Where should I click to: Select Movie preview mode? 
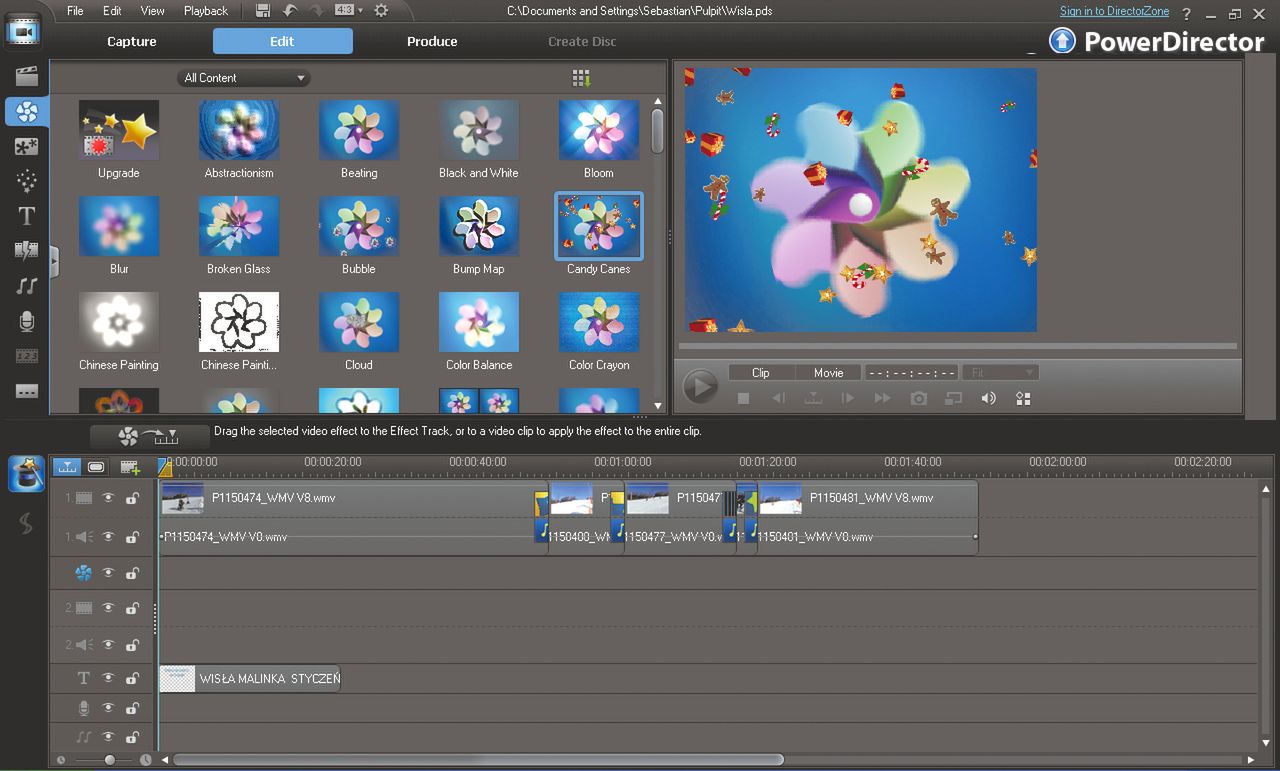(828, 372)
